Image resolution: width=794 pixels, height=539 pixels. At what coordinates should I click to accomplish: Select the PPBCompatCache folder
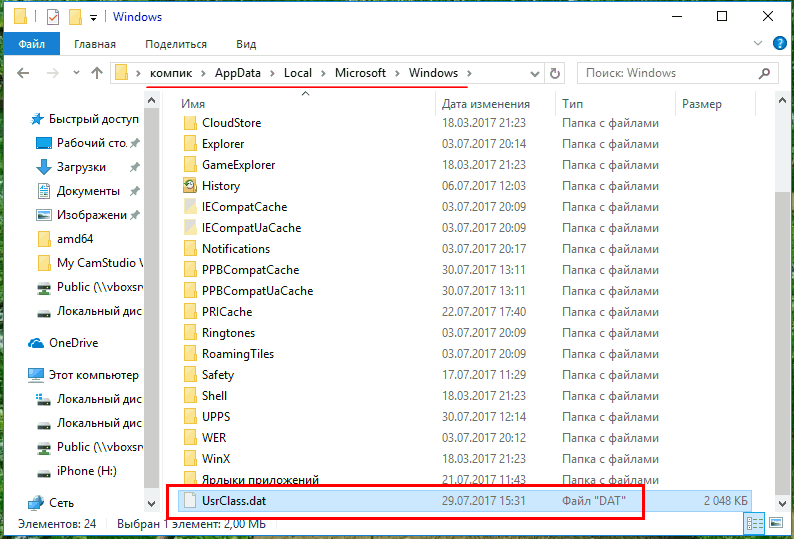[x=250, y=270]
